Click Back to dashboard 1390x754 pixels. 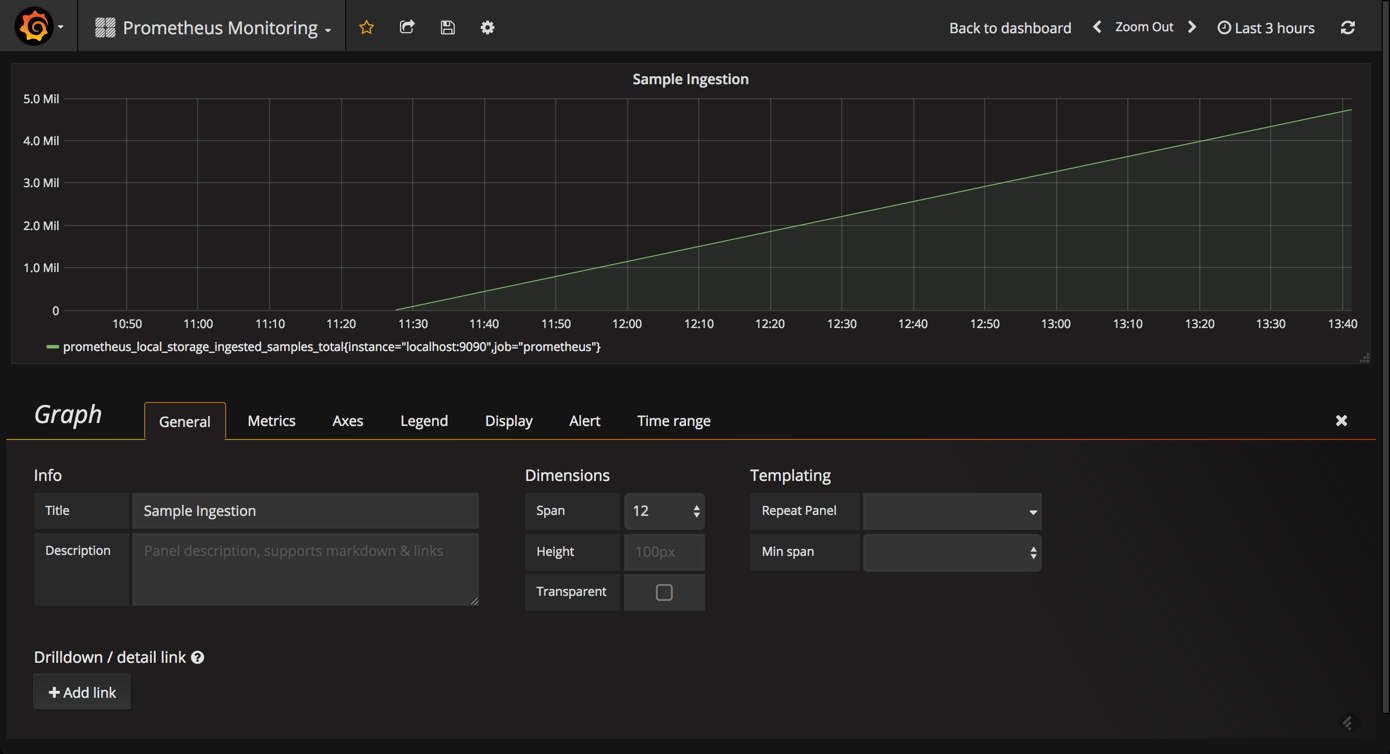click(1010, 27)
